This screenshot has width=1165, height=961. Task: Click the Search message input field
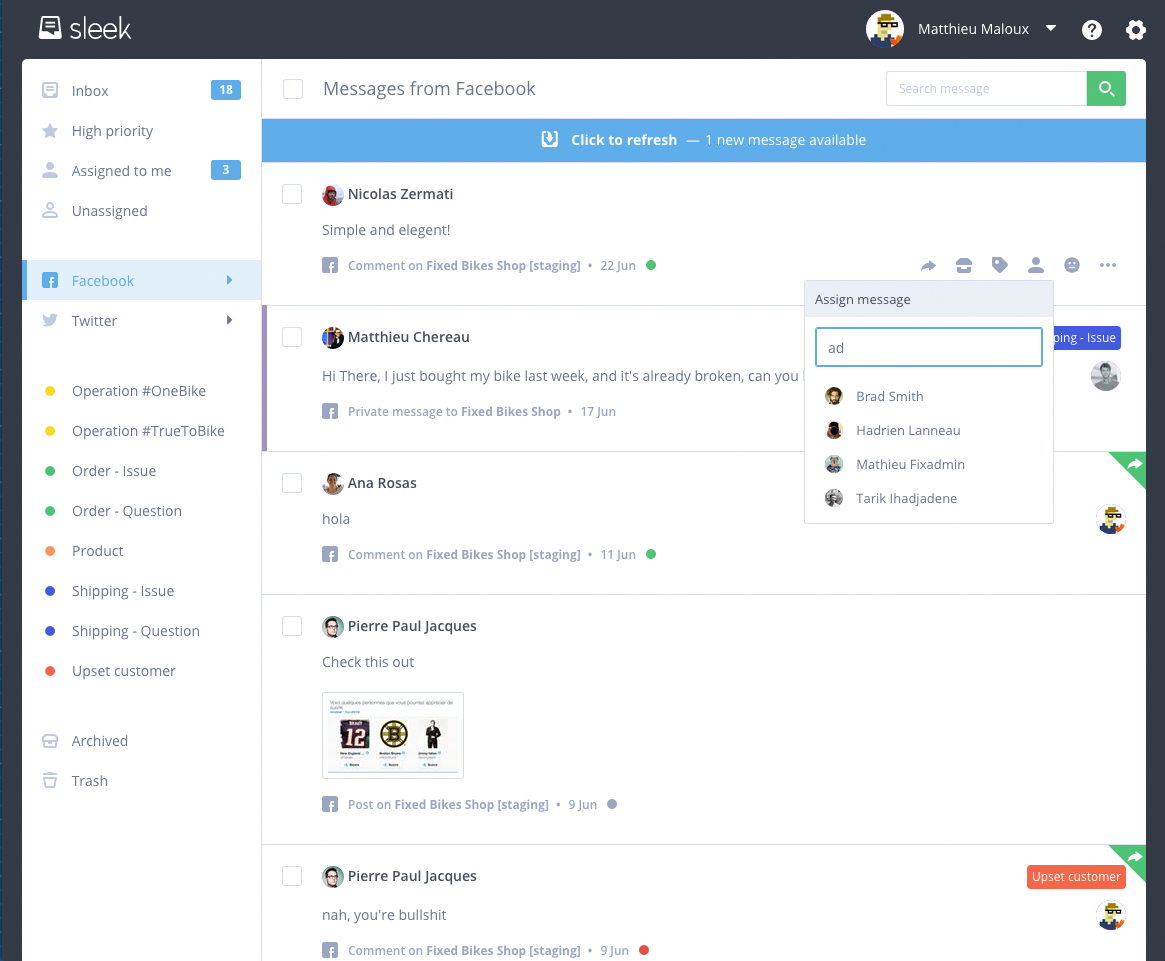coord(986,88)
